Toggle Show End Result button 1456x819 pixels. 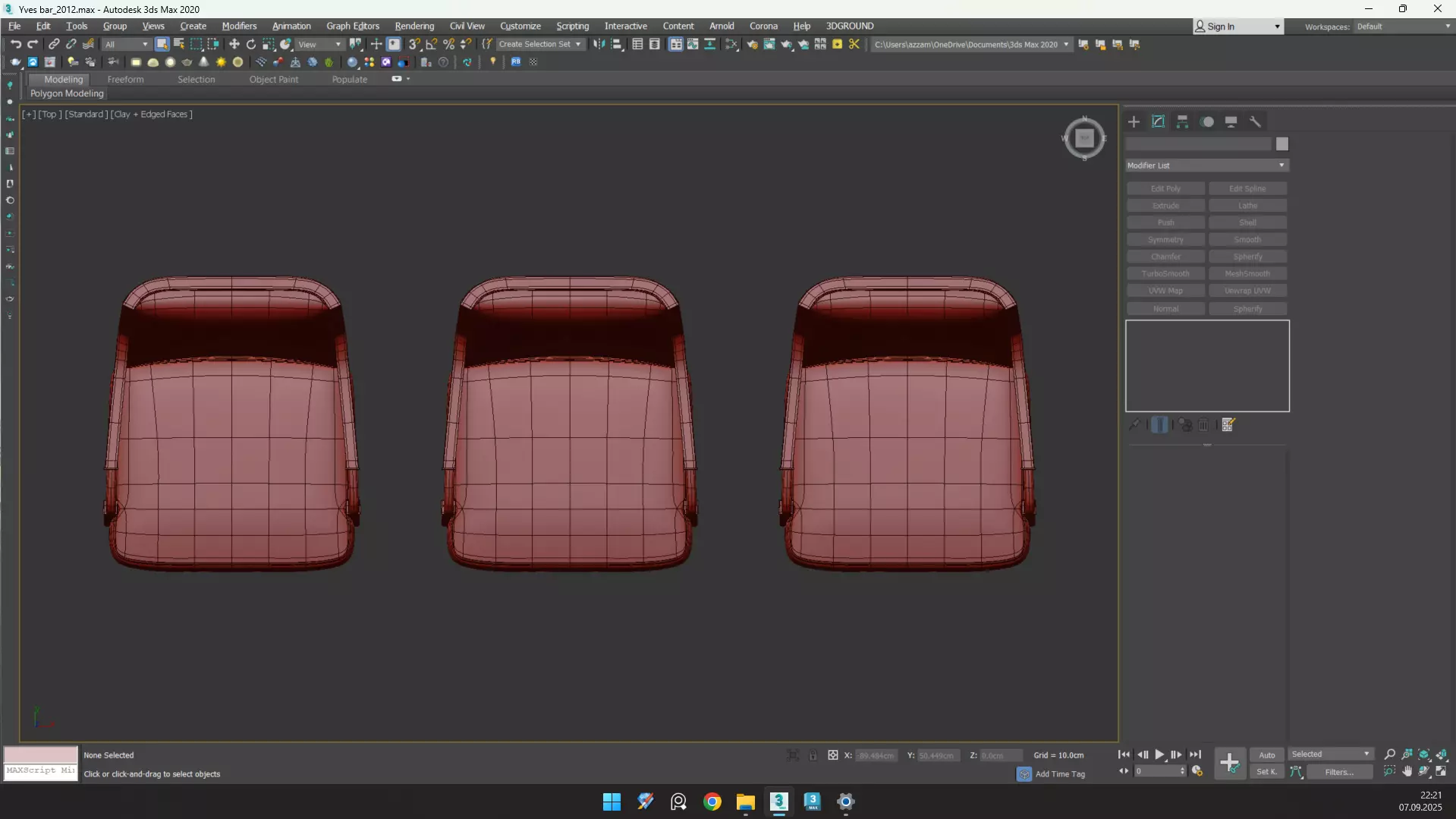point(1159,425)
